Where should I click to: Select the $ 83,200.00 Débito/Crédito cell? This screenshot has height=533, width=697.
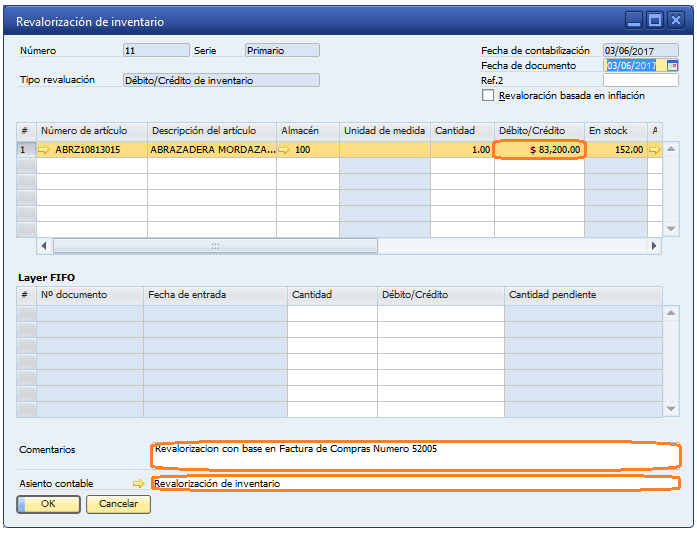pos(540,149)
